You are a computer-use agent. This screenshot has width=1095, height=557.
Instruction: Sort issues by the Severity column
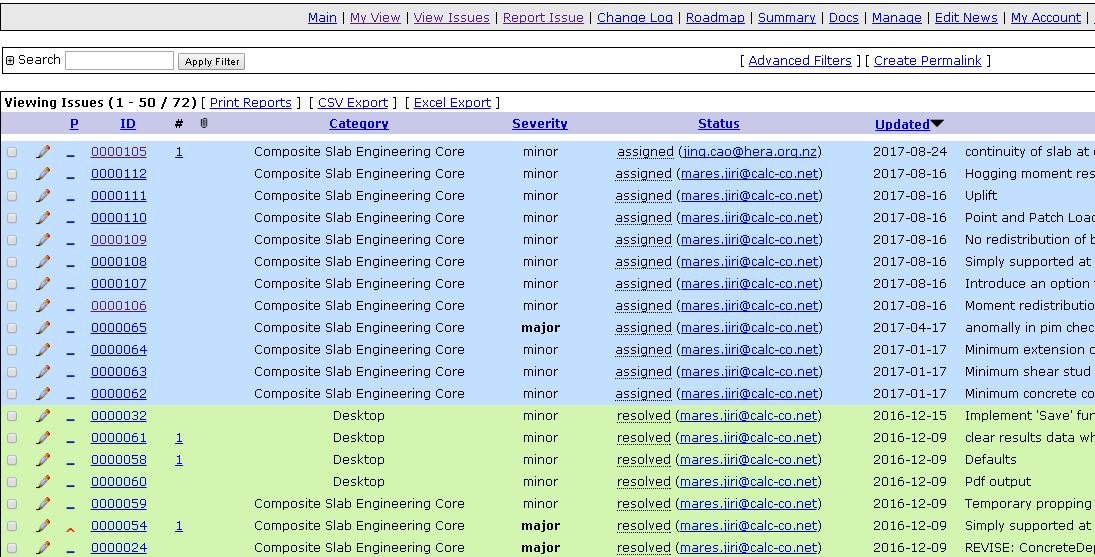tap(539, 124)
